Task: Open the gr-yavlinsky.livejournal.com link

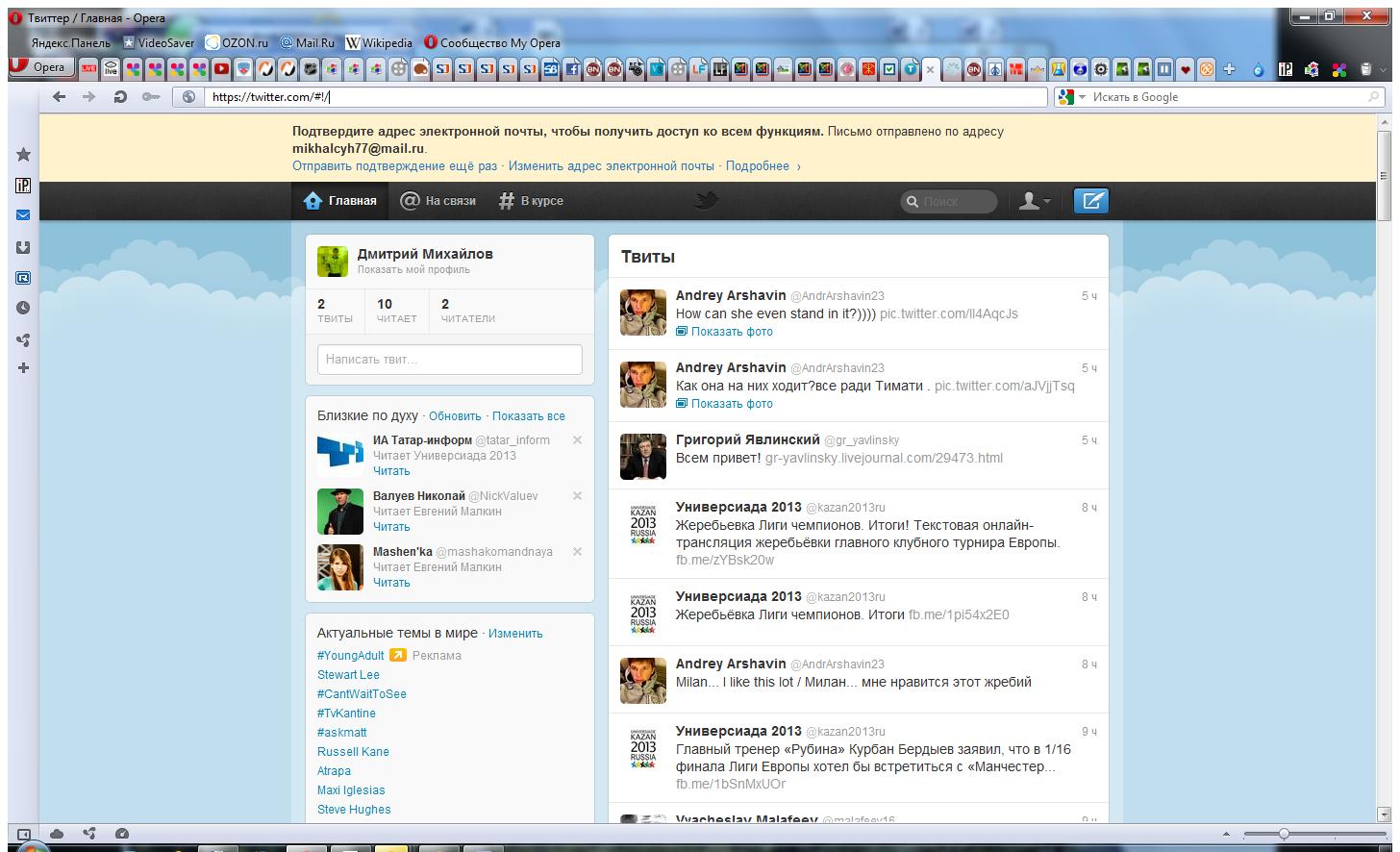Action: (884, 458)
